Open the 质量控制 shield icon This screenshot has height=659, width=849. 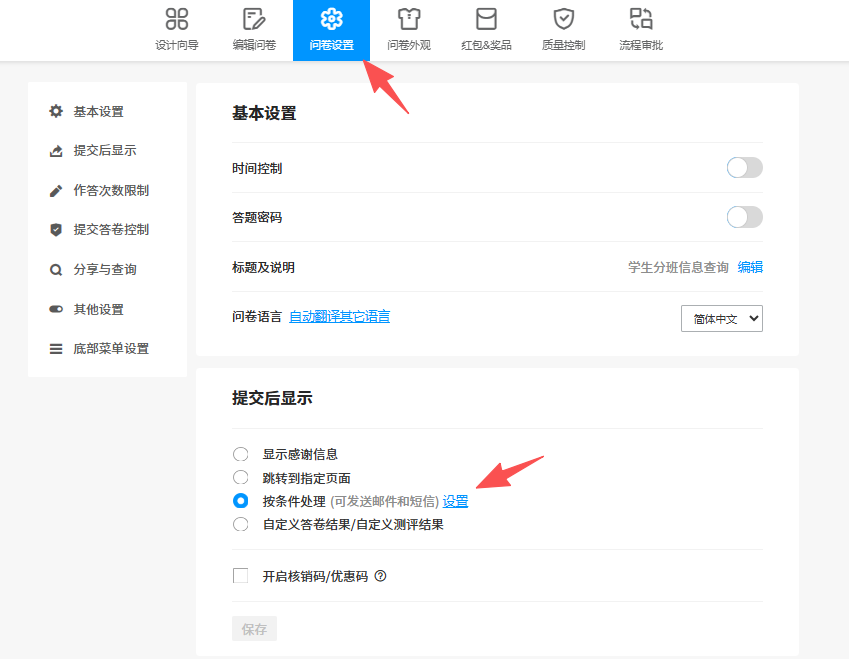click(564, 19)
